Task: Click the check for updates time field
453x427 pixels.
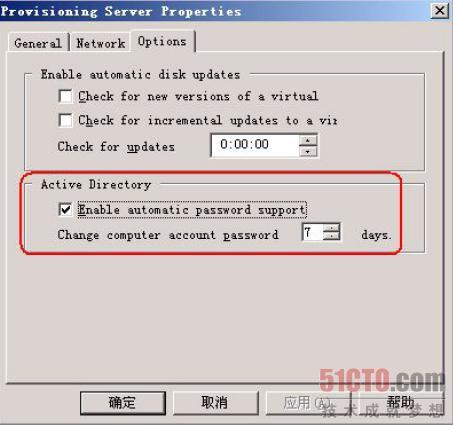Action: tap(255, 145)
